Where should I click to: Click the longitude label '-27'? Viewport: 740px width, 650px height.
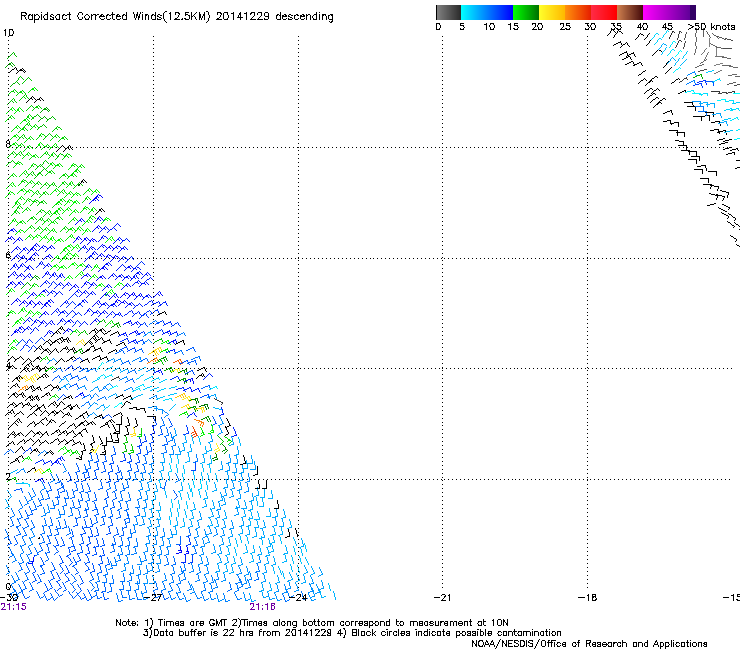(154, 598)
